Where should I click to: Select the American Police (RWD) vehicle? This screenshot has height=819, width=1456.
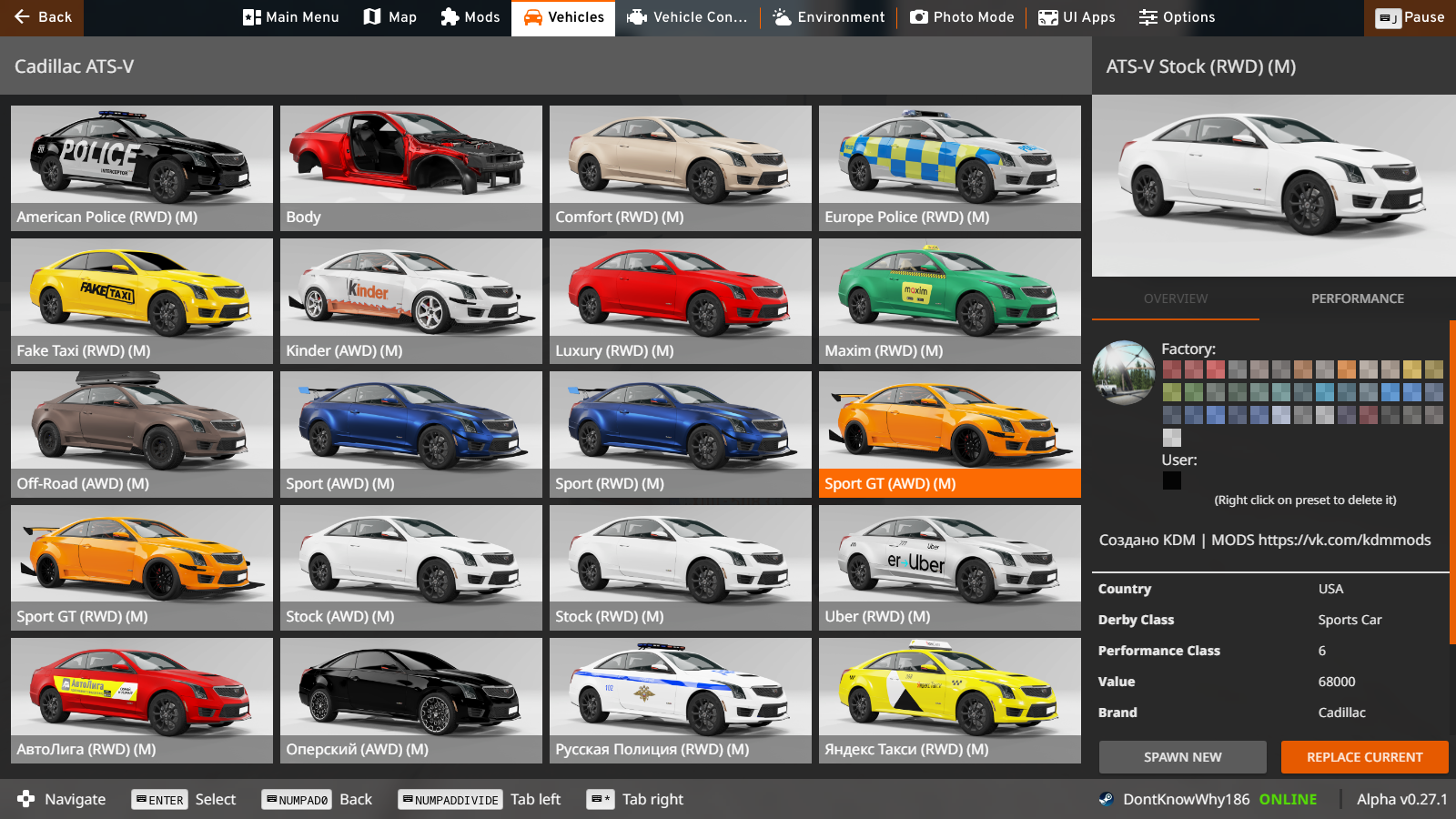click(142, 167)
